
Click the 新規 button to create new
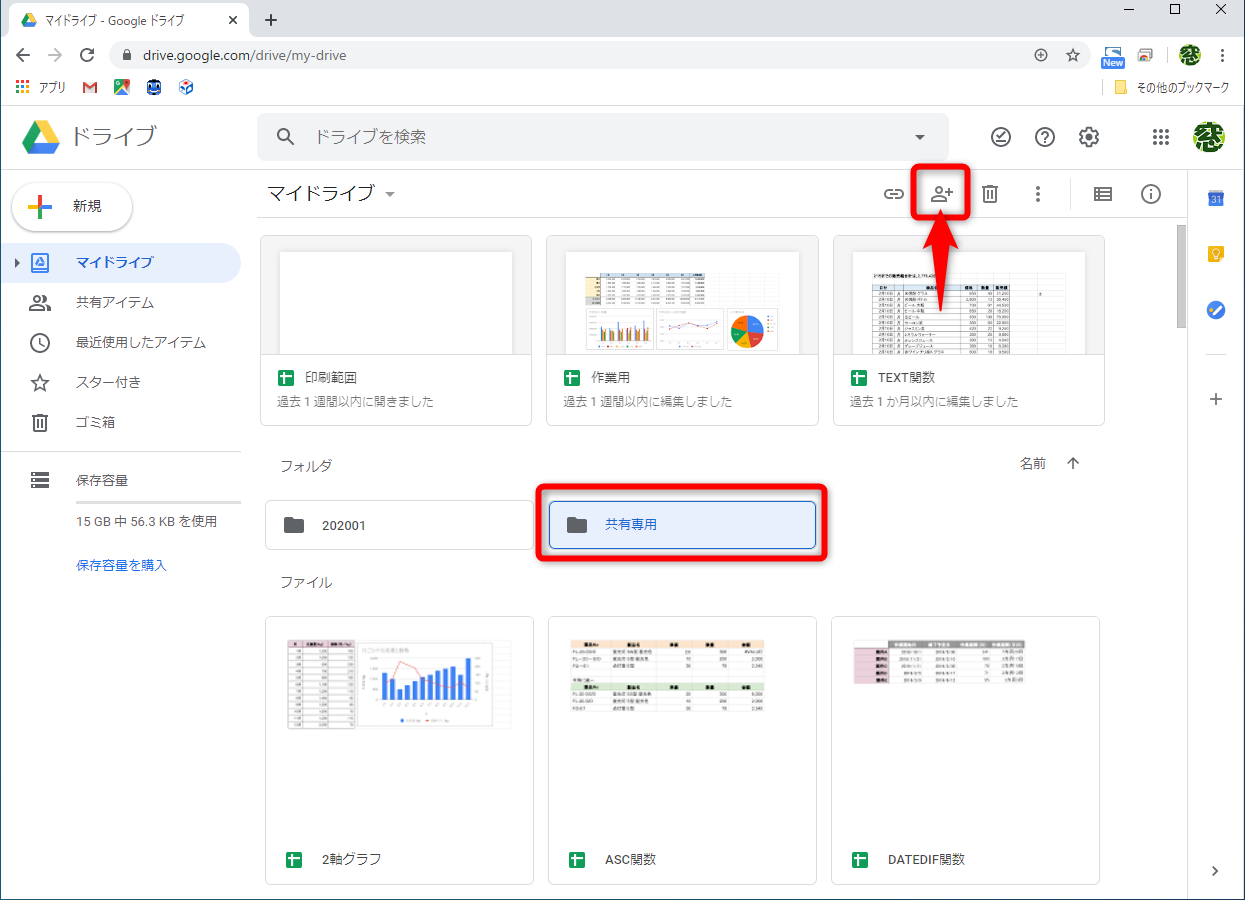click(x=71, y=207)
